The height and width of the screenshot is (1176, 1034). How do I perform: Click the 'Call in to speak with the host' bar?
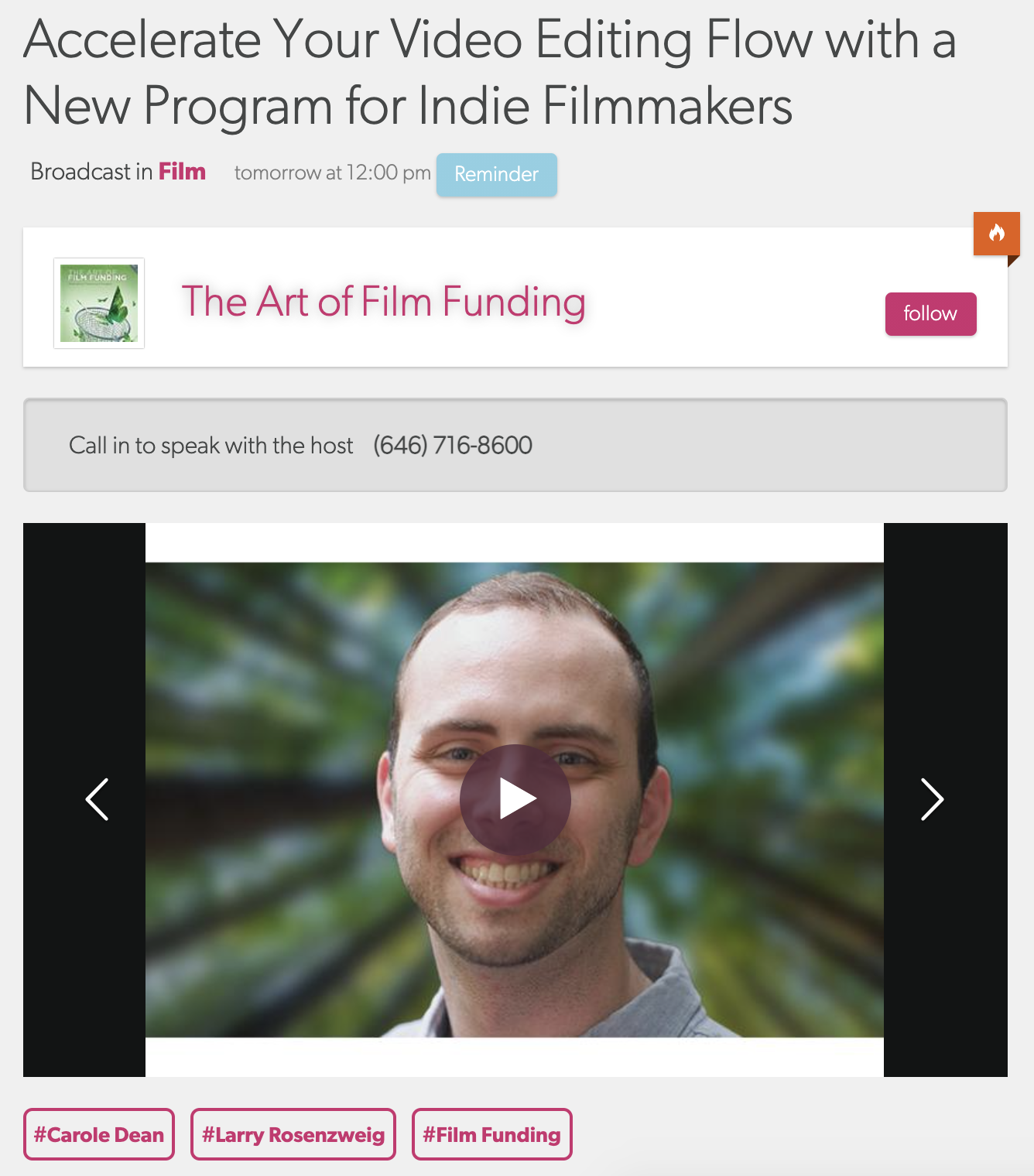(x=515, y=445)
